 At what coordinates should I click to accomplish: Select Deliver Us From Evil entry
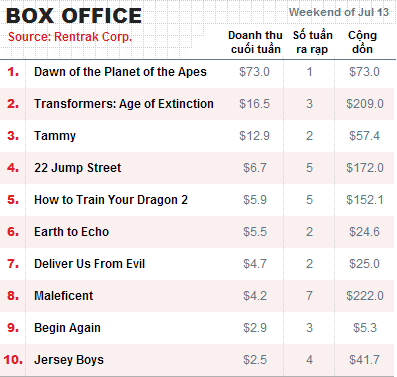(x=90, y=264)
